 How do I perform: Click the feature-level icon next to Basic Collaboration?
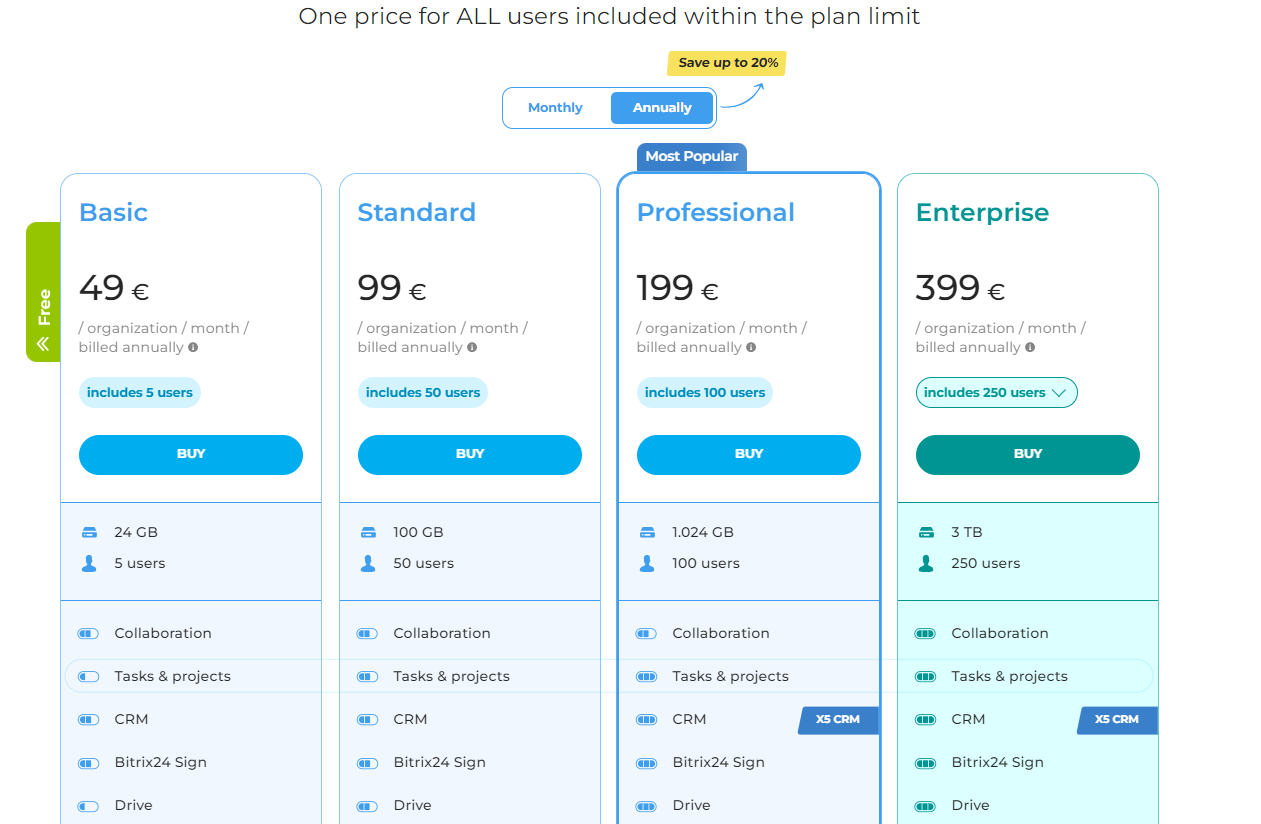pyautogui.click(x=89, y=634)
